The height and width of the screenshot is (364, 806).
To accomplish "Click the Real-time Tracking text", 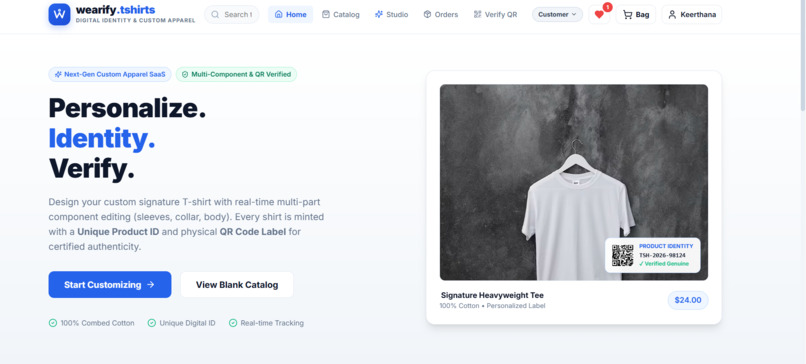I will (272, 323).
